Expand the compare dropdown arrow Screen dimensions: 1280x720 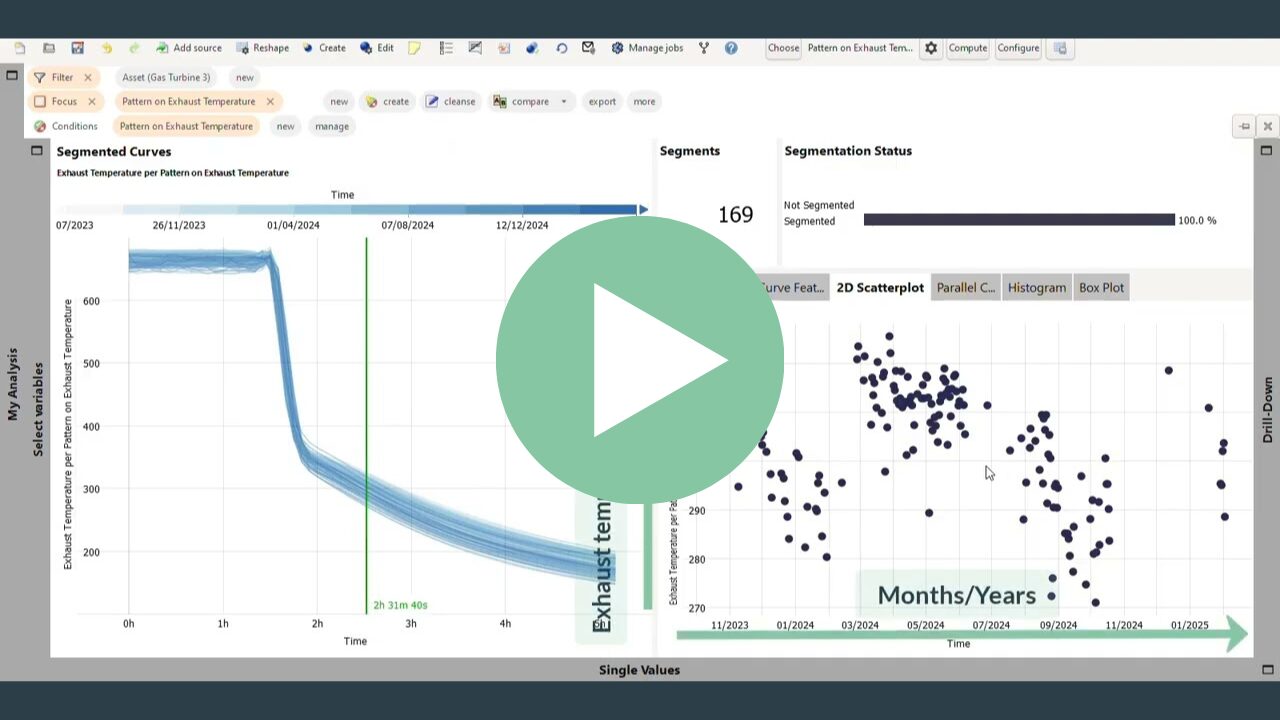pyautogui.click(x=563, y=102)
